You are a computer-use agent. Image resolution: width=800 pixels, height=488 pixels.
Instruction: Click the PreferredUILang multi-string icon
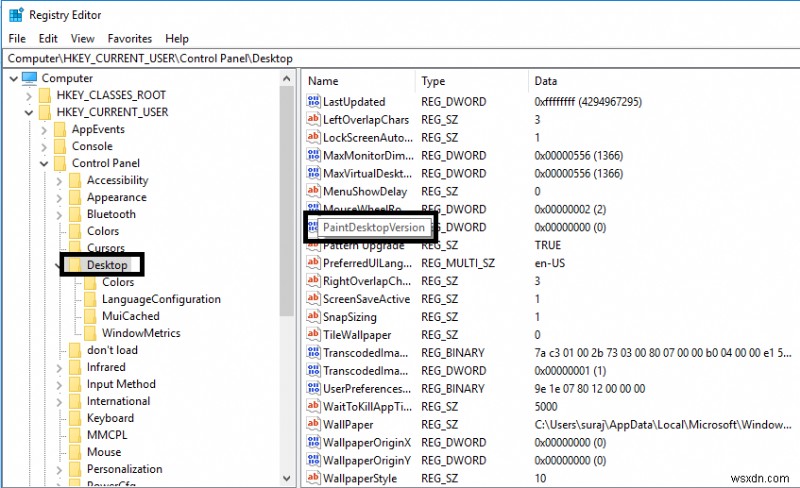pyautogui.click(x=313, y=262)
